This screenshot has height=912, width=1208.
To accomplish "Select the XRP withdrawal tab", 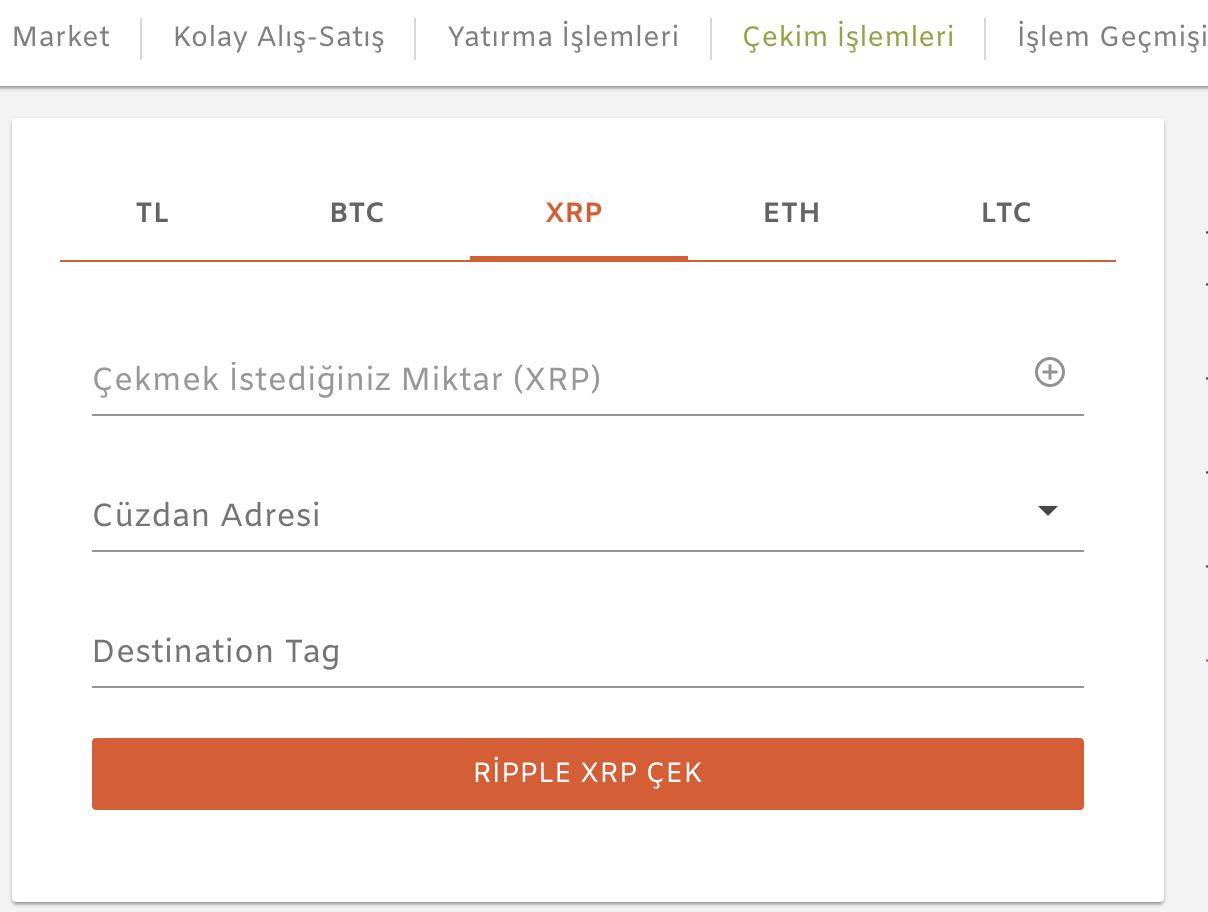I will click(575, 213).
